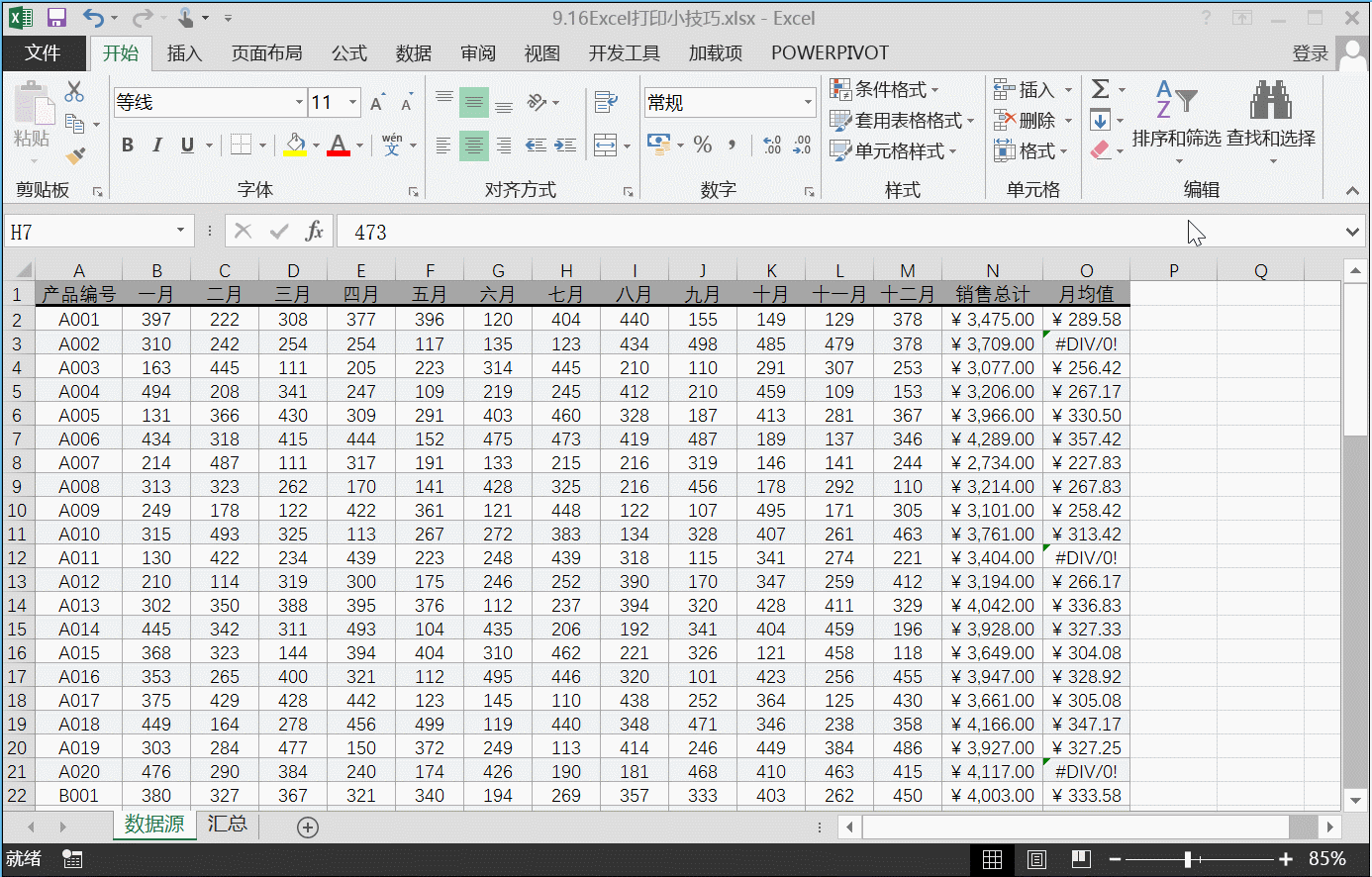The width and height of the screenshot is (1372, 877).
Task: Open the 页面布局 ribbon tab
Action: point(266,53)
